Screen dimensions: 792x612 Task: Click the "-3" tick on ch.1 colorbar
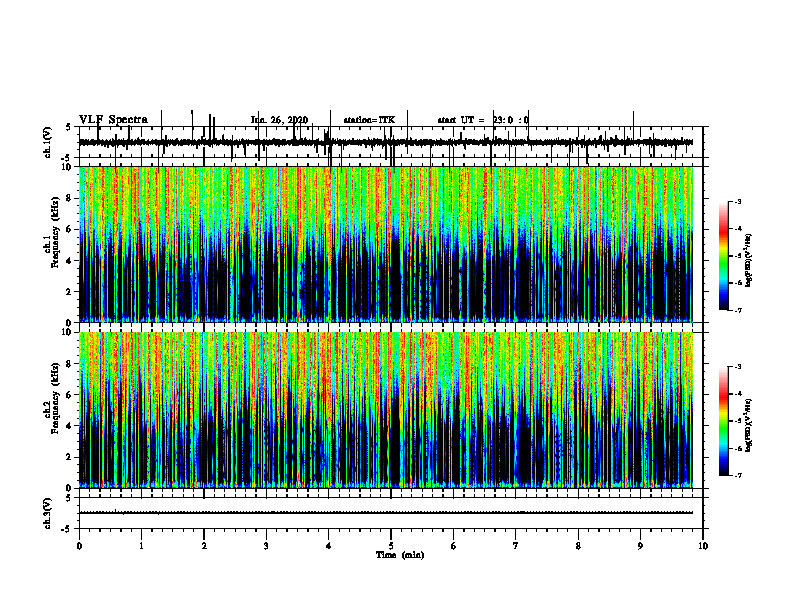737,201
